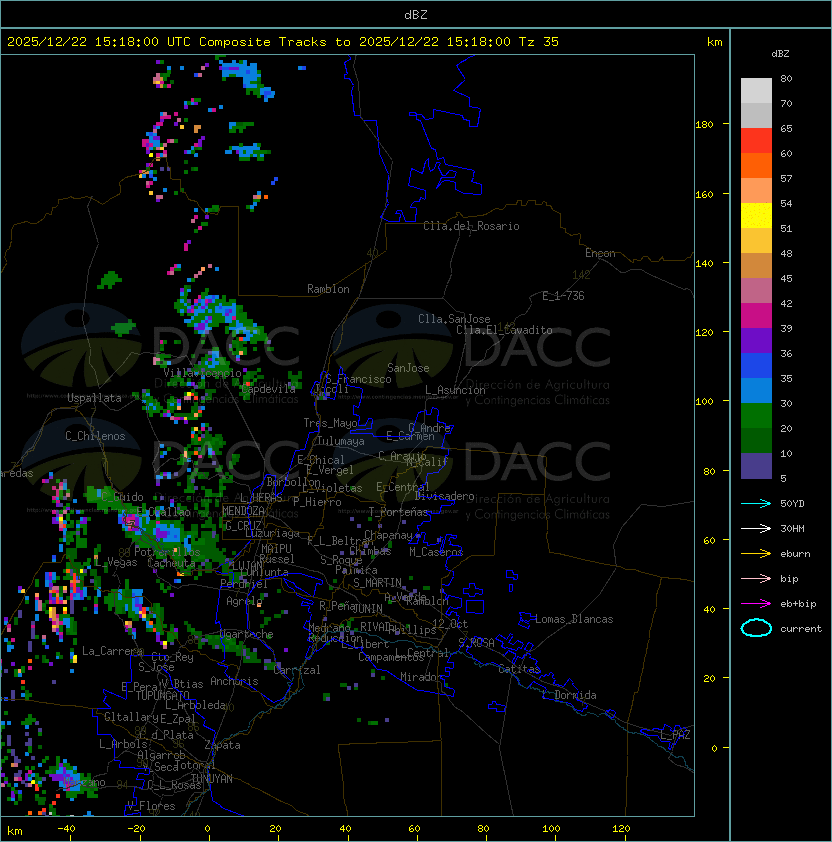Viewport: 832px width, 842px height.
Task: Click the 48 dBZ tan legend swatch
Action: 756,265
